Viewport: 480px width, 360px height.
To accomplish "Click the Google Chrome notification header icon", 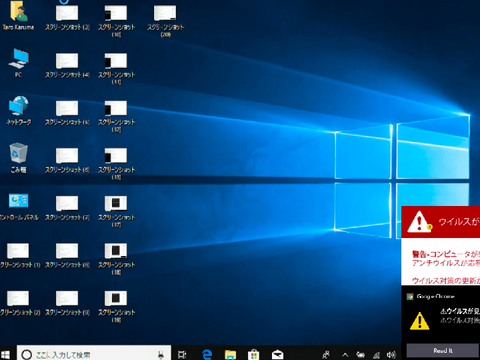I will coord(410,296).
